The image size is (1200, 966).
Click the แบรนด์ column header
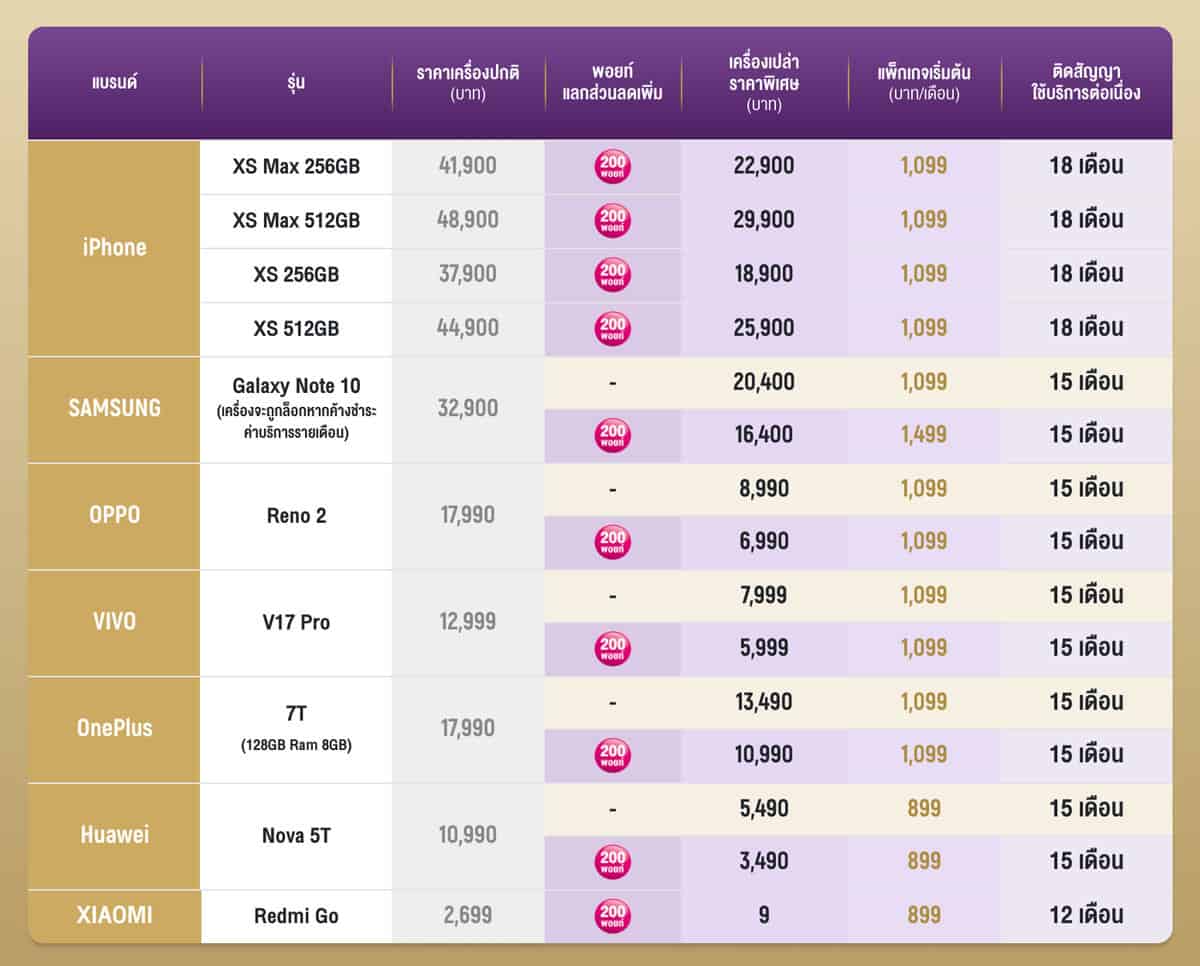(113, 83)
